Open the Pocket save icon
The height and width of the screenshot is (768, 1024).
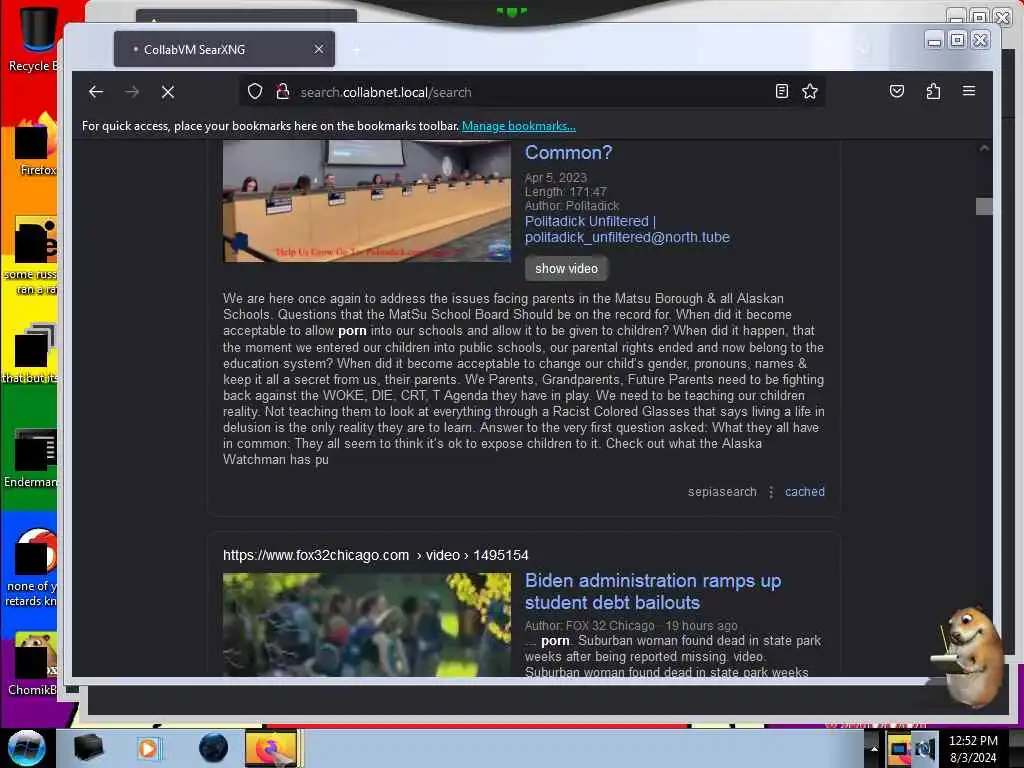(x=897, y=91)
